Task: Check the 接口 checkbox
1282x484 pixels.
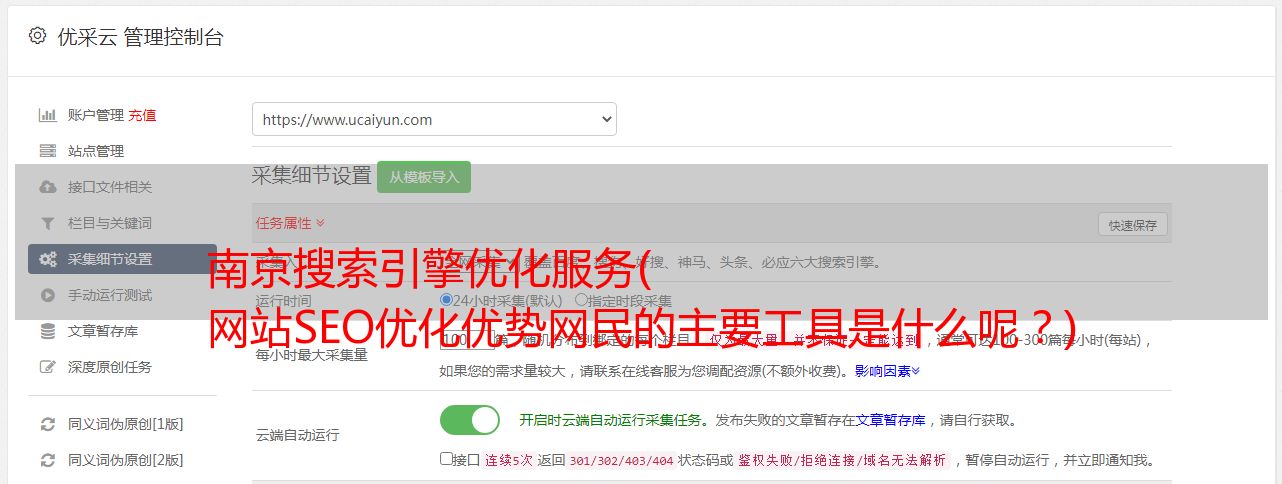Action: [446, 459]
